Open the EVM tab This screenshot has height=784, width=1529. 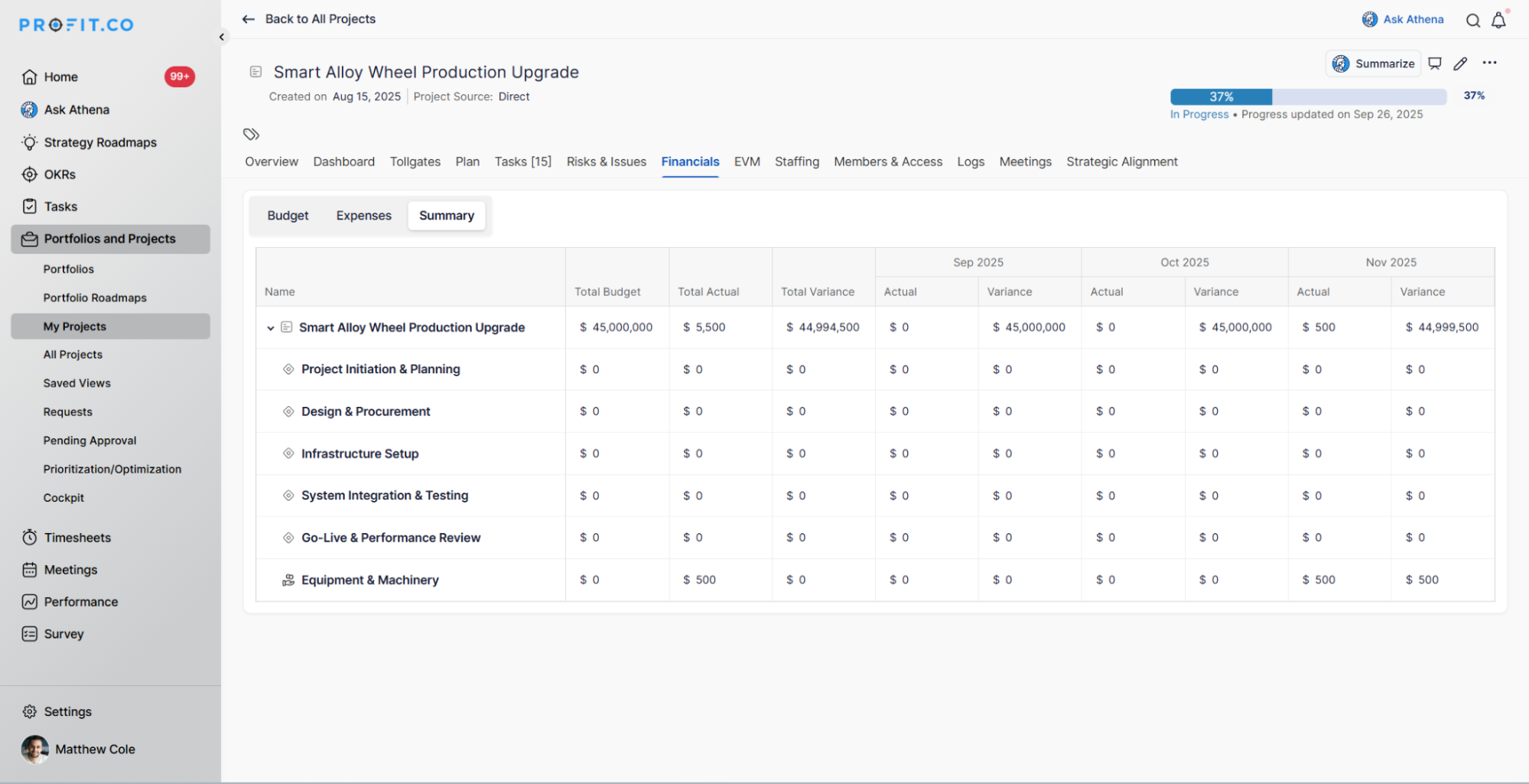[x=747, y=161]
